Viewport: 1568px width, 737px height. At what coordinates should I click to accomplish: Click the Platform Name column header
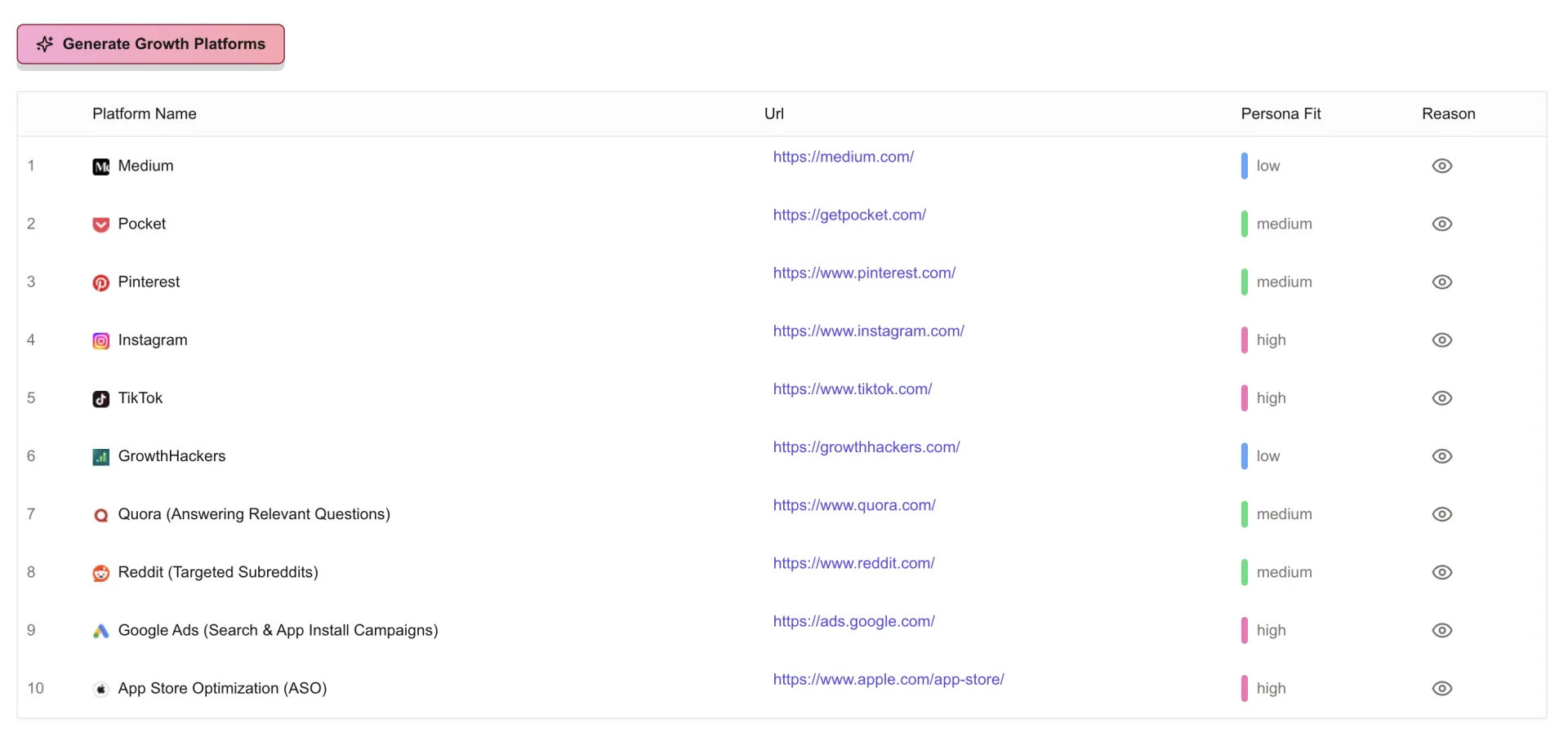point(145,113)
